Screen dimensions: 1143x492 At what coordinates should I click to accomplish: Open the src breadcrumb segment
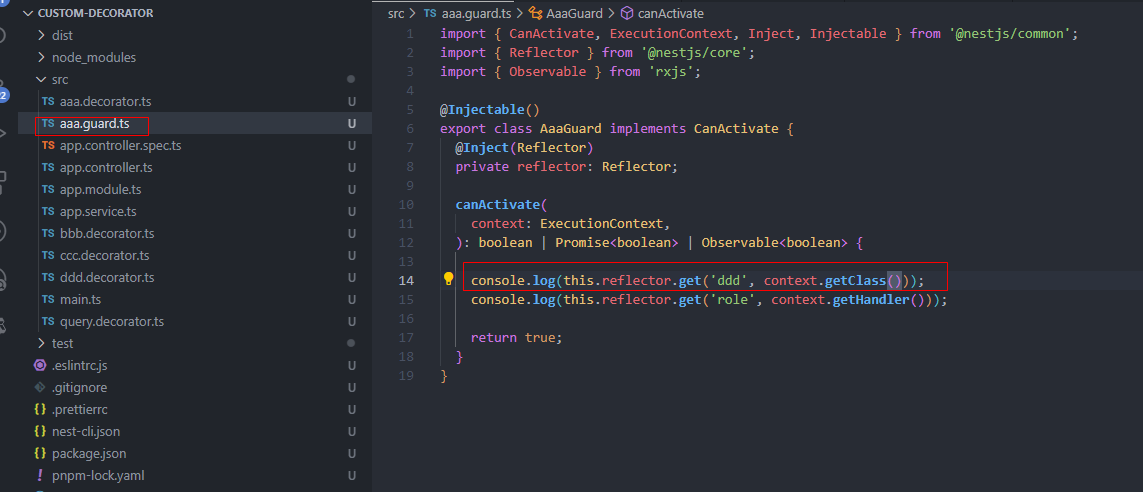pyautogui.click(x=397, y=13)
